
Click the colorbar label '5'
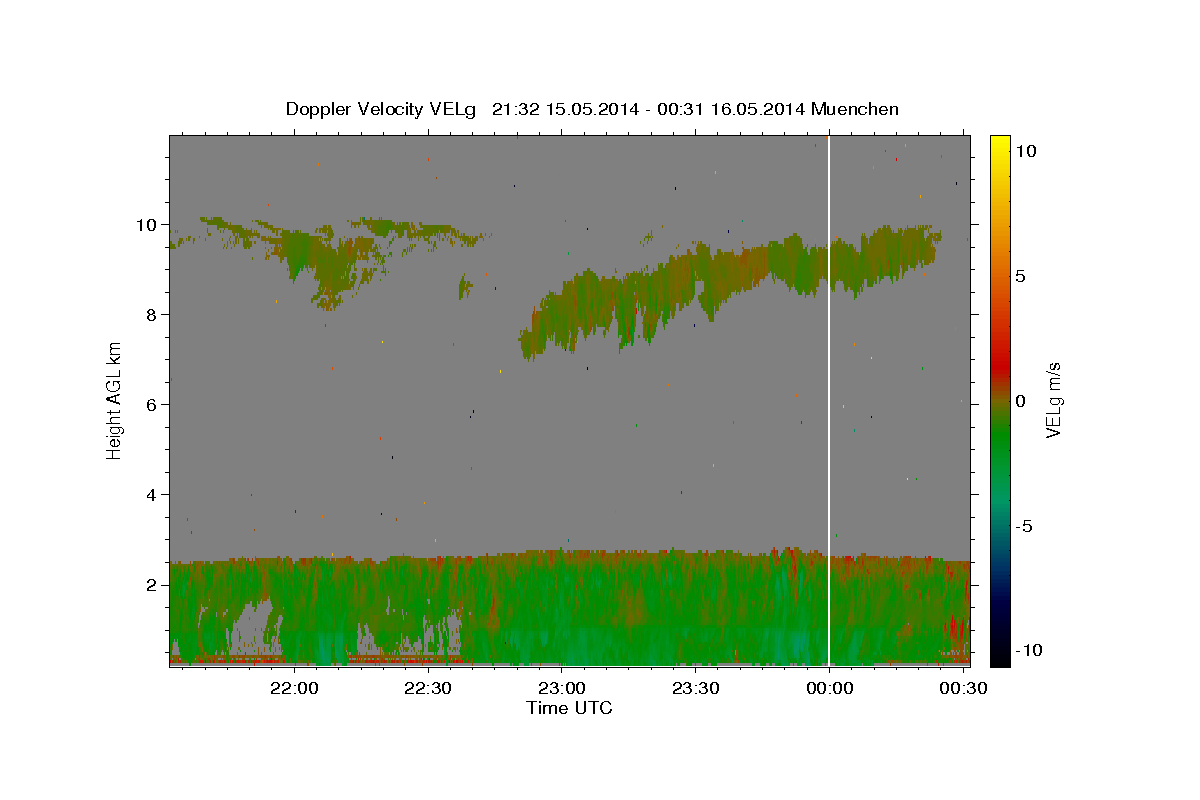pyautogui.click(x=1020, y=276)
